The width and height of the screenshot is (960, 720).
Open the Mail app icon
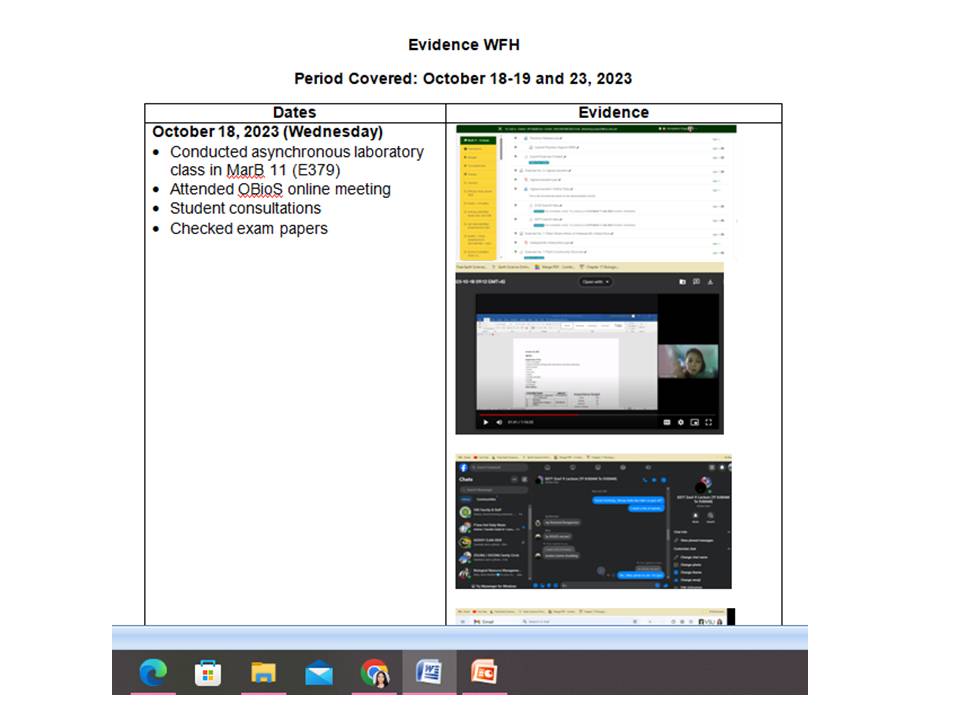[x=319, y=673]
